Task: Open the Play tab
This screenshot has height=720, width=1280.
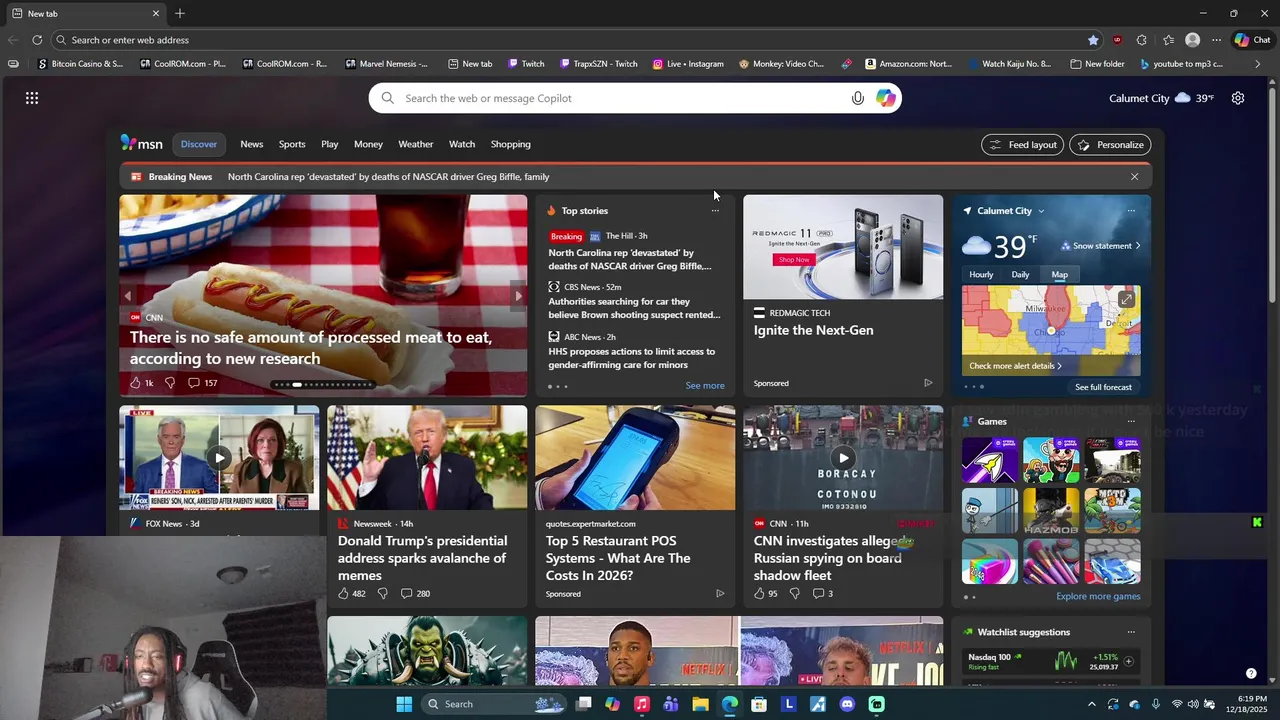Action: point(329,144)
